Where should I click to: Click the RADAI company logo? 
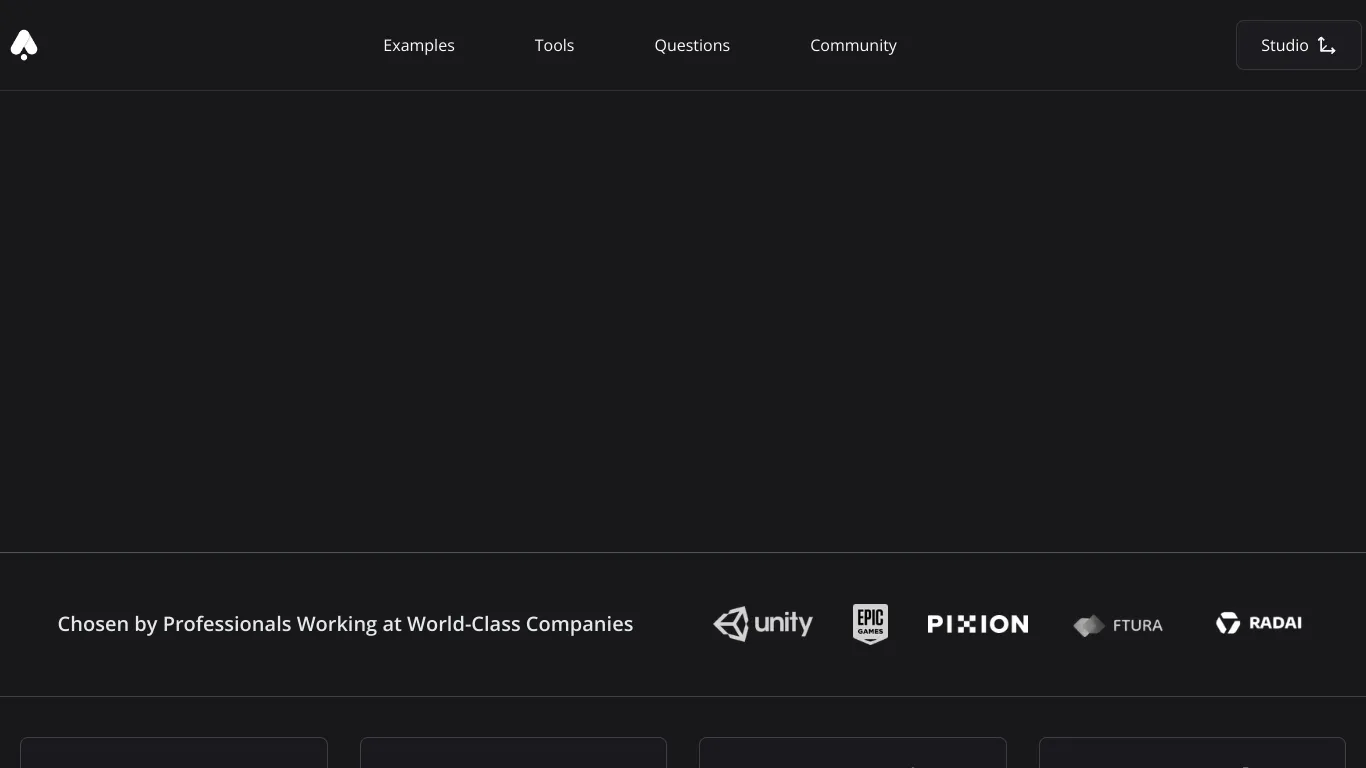1259,623
